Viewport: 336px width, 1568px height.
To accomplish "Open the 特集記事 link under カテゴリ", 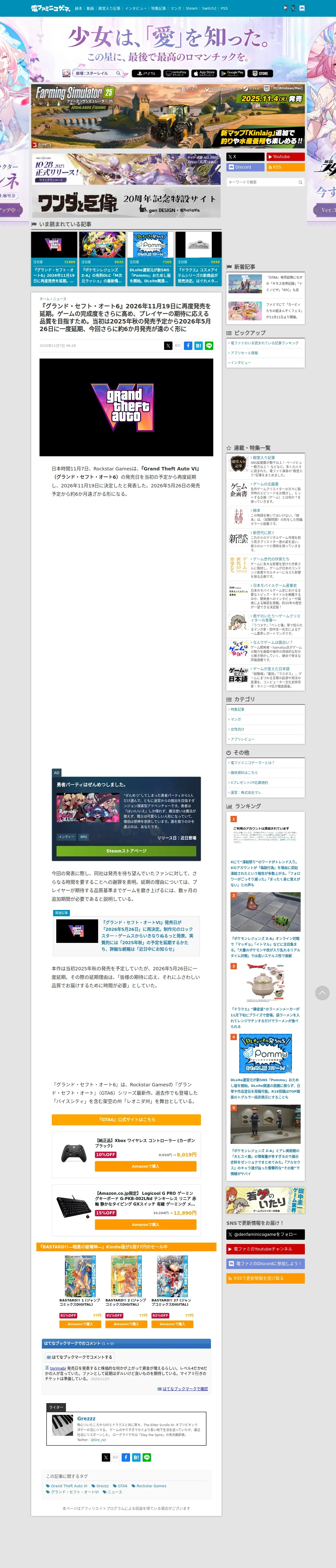I will 237,709.
